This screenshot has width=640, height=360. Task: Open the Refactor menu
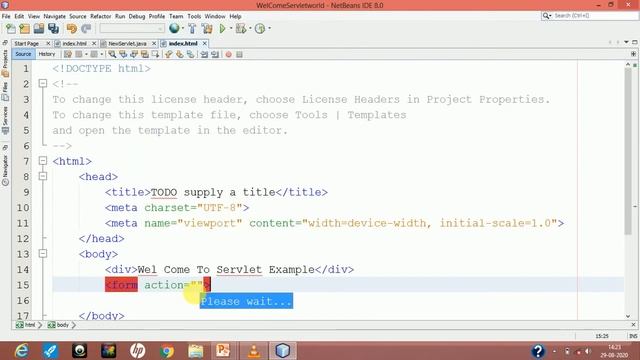(100, 16)
